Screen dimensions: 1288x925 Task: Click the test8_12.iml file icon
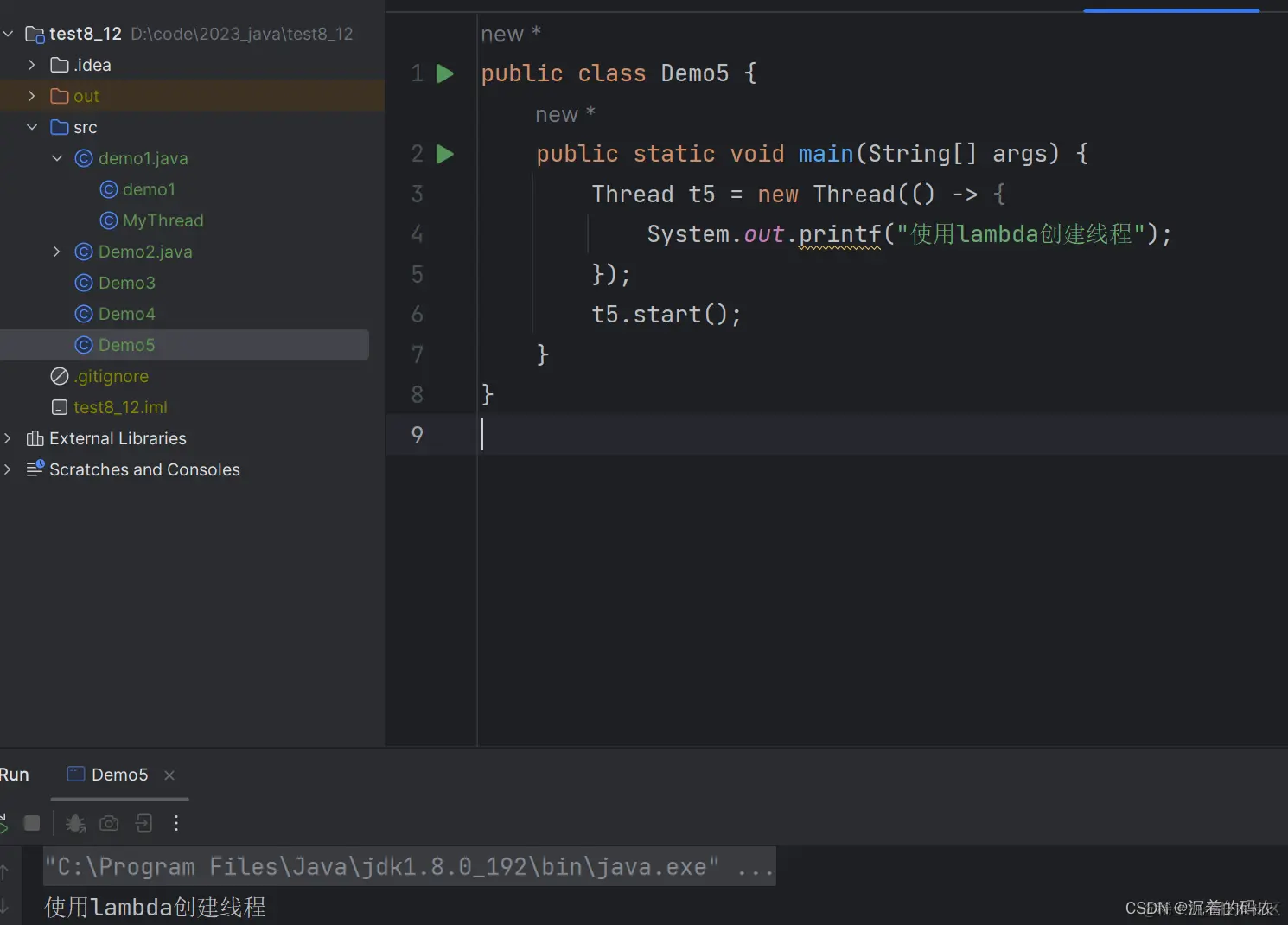pos(60,407)
